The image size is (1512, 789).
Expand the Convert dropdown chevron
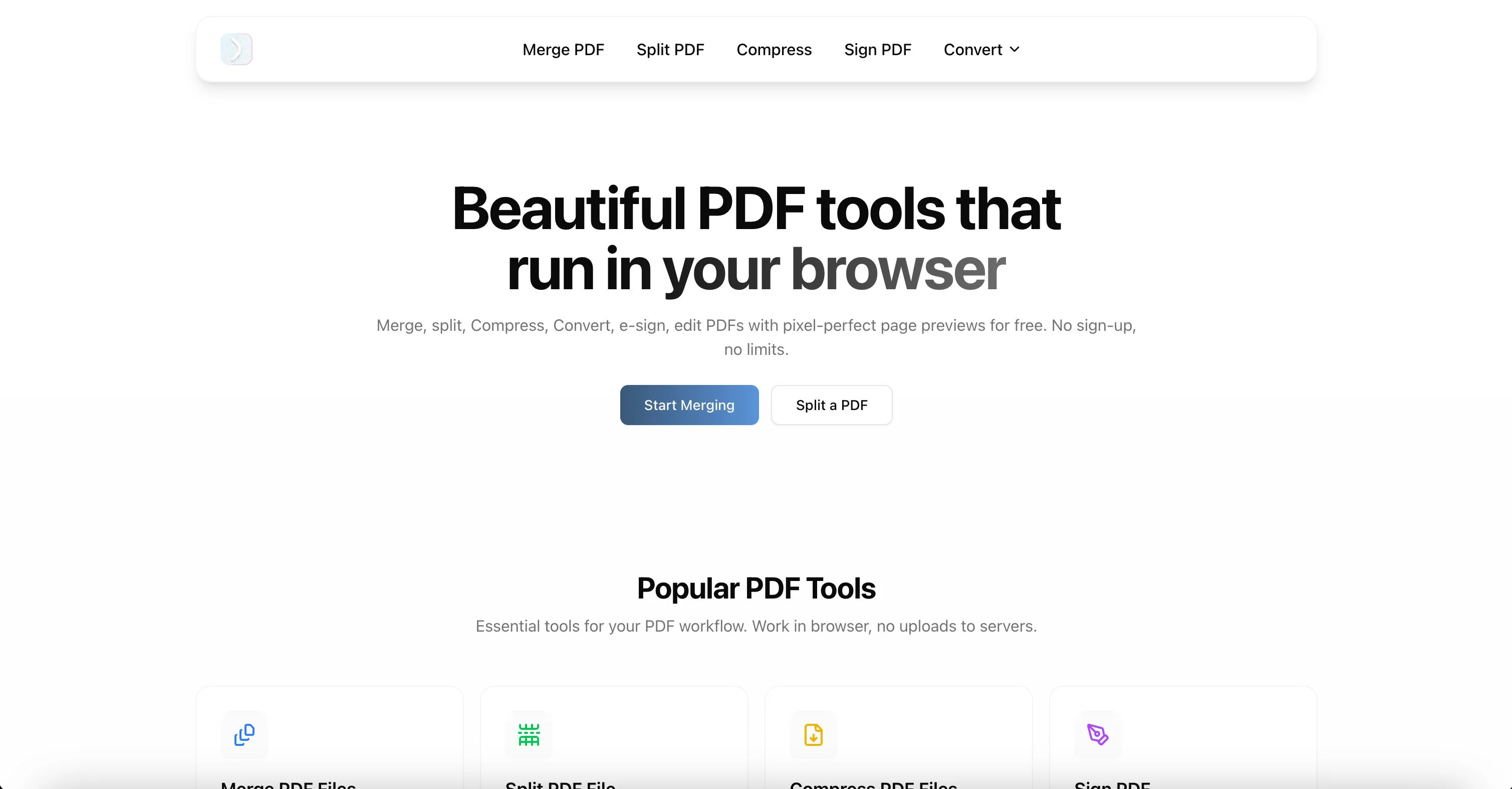(1014, 49)
